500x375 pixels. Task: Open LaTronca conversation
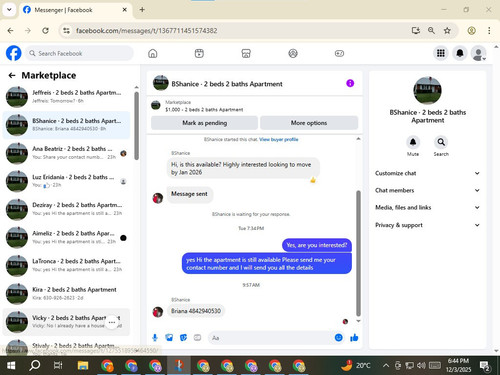click(67, 265)
